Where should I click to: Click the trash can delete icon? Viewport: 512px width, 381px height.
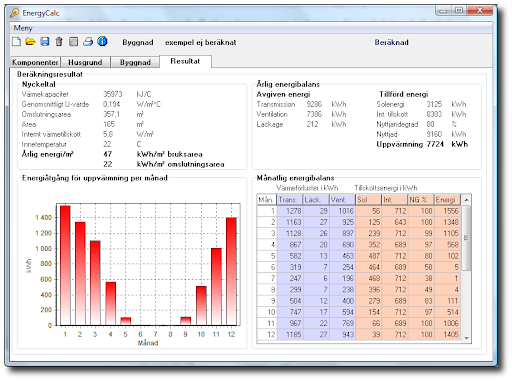[x=59, y=42]
